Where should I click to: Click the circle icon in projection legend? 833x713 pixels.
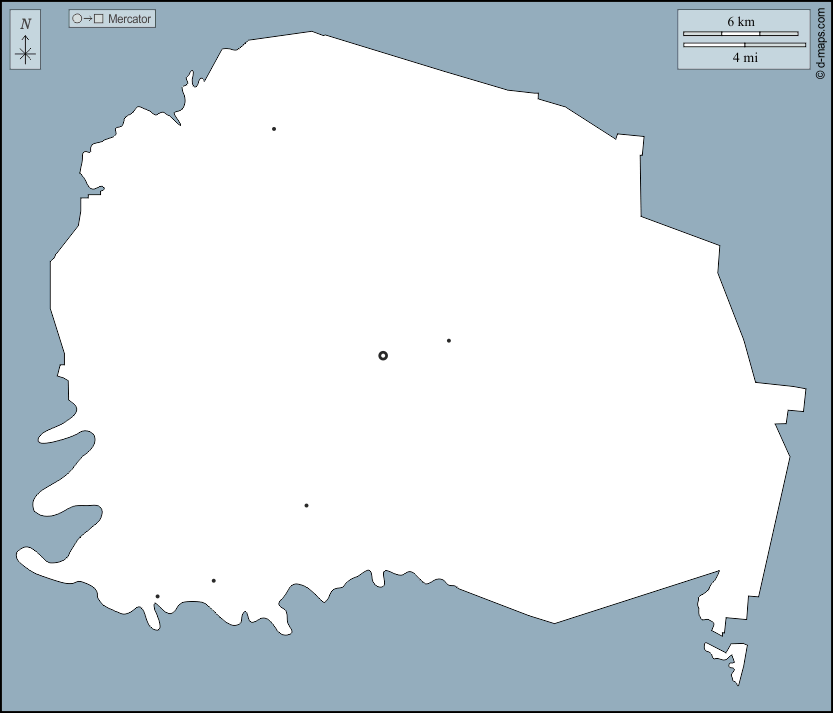tap(76, 19)
